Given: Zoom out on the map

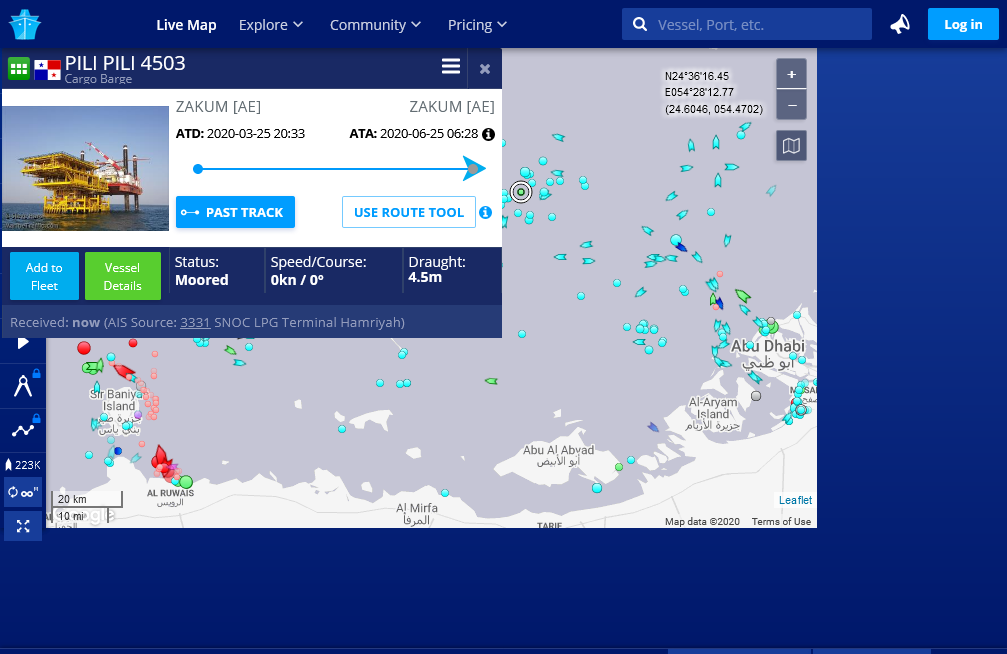Looking at the screenshot, I should pos(791,105).
